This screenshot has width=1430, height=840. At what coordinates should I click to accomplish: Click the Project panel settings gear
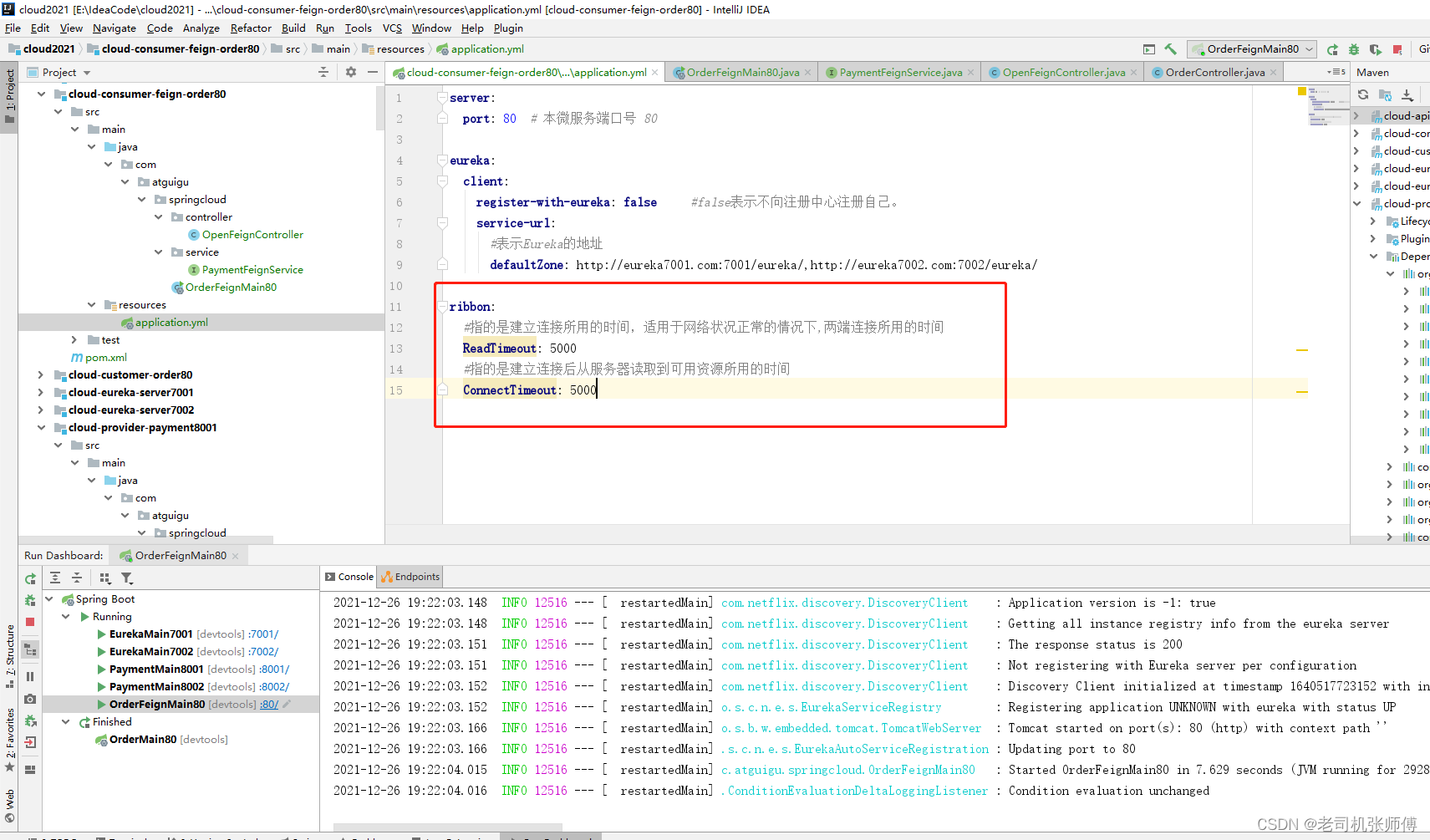(x=351, y=72)
